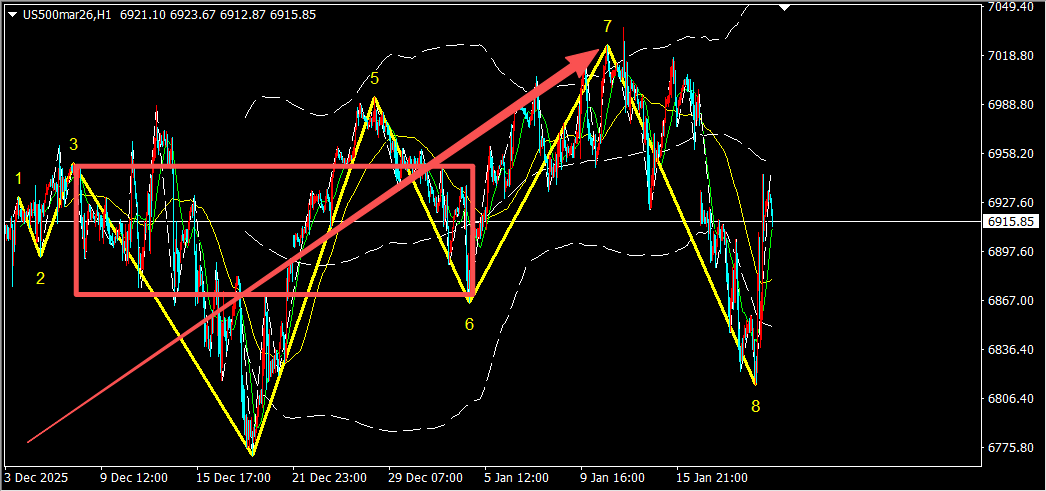The width and height of the screenshot is (1046, 491).
Task: Click the current price tag 6915.85
Action: (x=1012, y=221)
